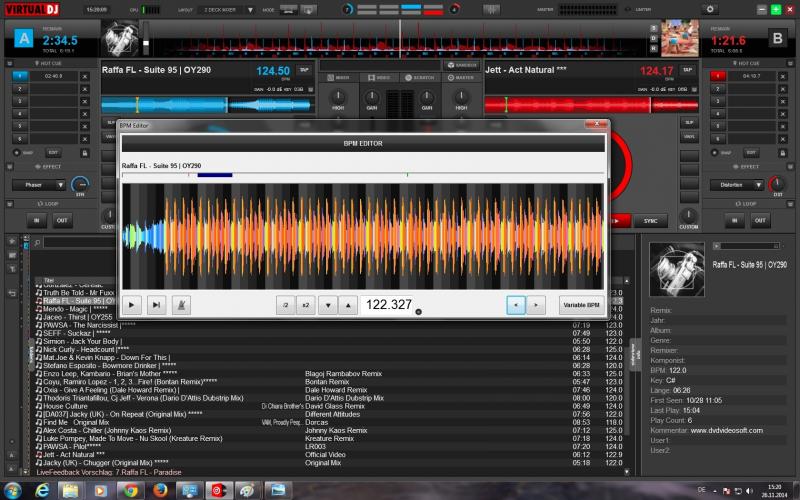Set loop IN point on deck A
Image resolution: width=800 pixels, height=500 pixels.
tap(37, 220)
